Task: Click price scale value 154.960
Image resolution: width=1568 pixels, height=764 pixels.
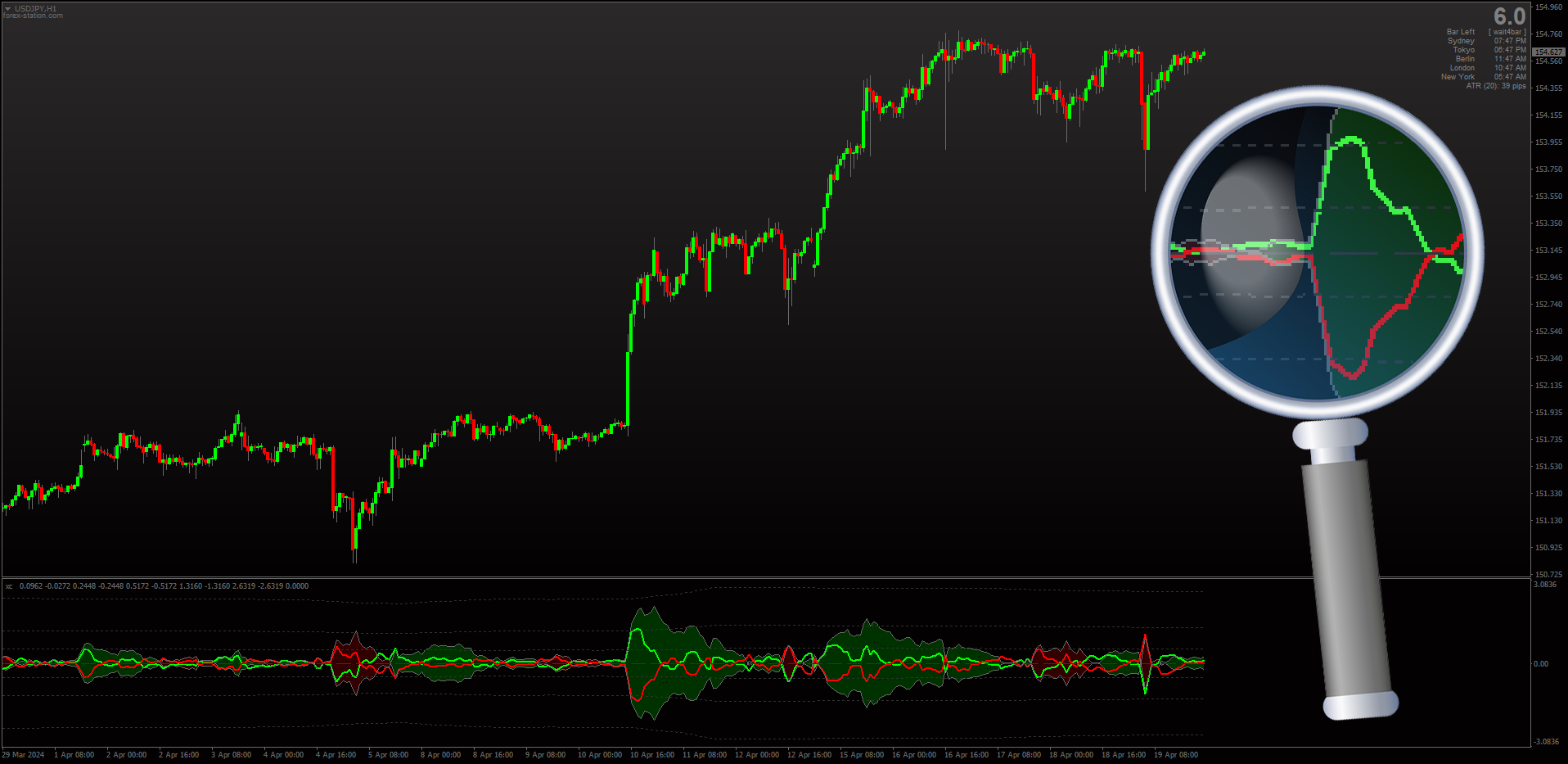Action: (1548, 7)
